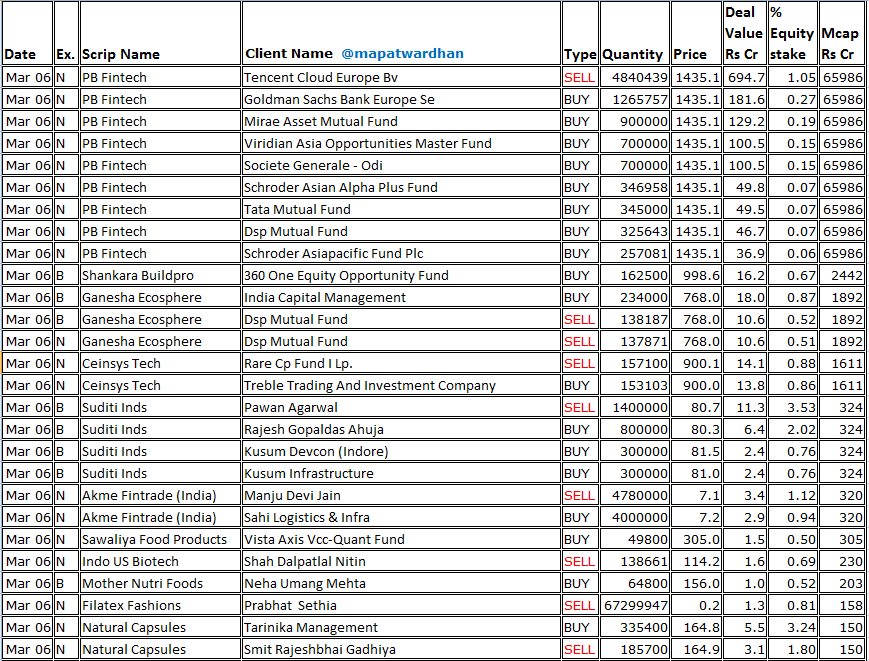This screenshot has width=869, height=661.
Task: Click the 'Deal Value Rs Cr' header
Action: (x=744, y=33)
